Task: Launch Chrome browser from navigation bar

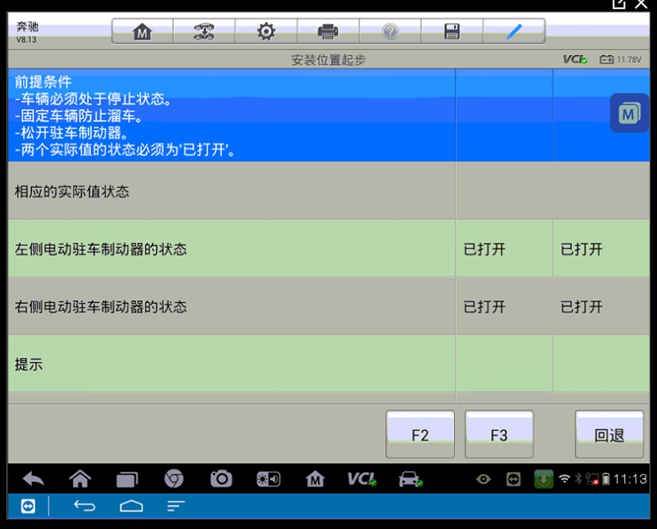Action: pyautogui.click(x=174, y=479)
